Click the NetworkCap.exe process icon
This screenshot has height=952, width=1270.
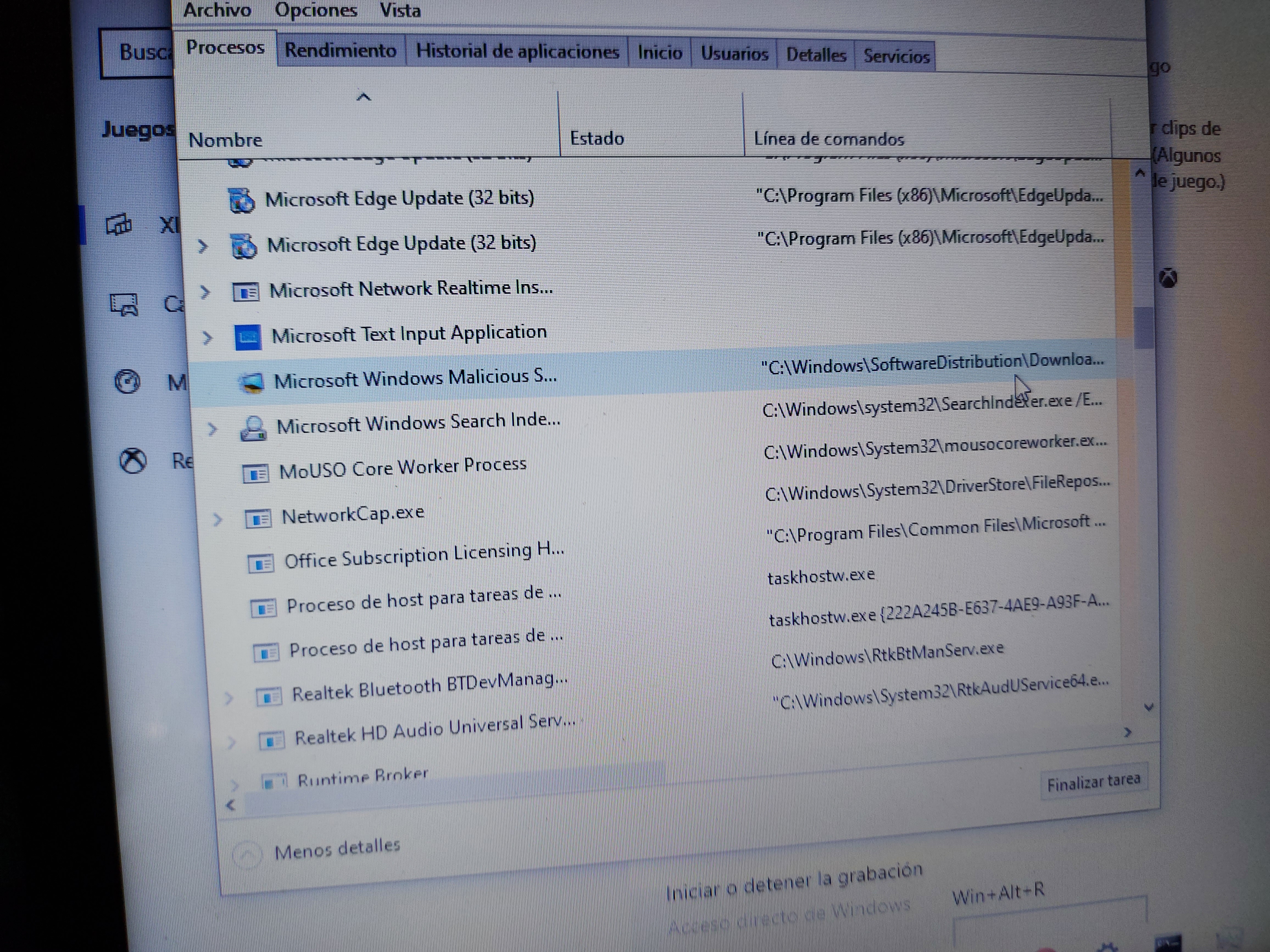coord(258,519)
